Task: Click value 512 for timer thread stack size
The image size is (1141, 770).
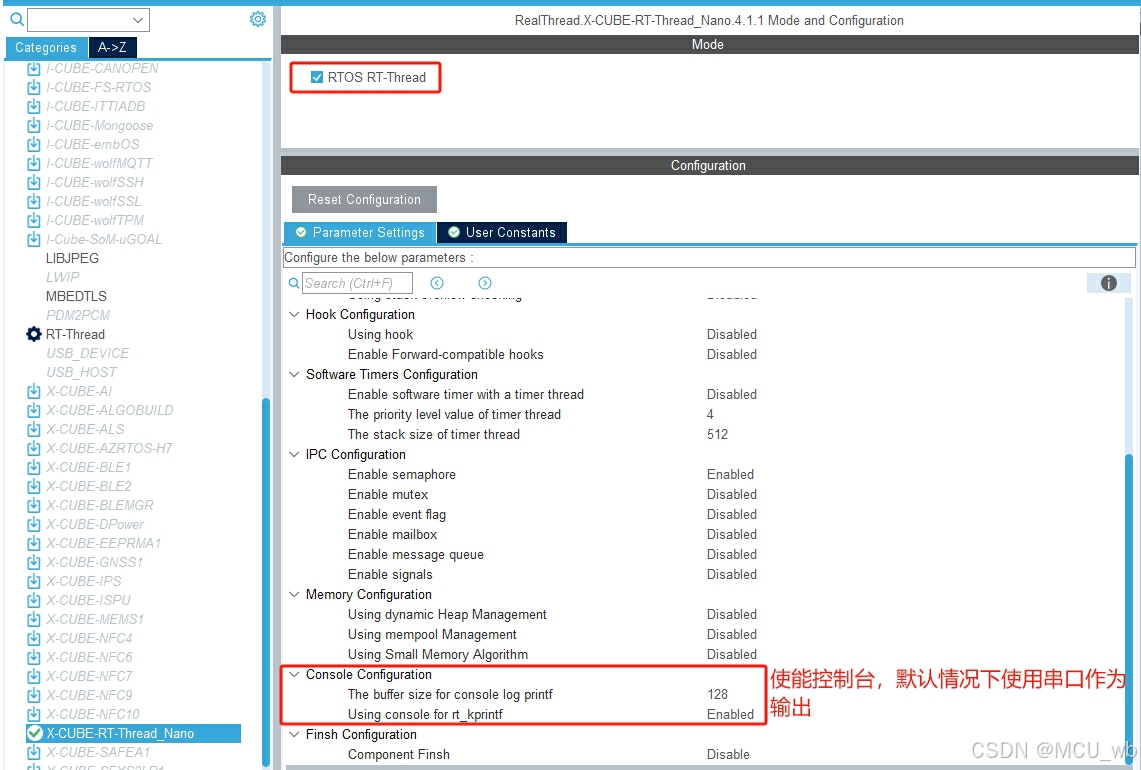Action: coord(717,434)
